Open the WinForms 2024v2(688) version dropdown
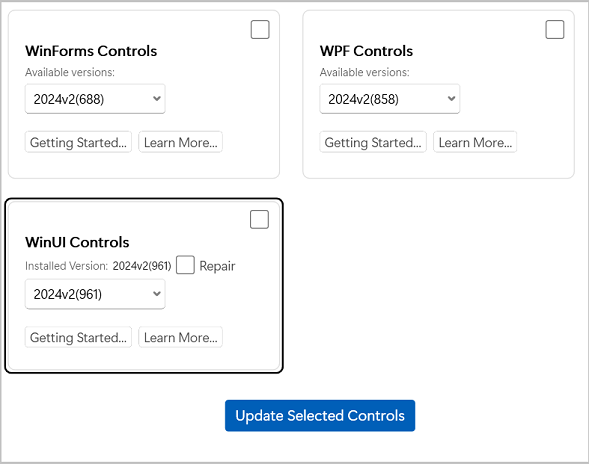The height and width of the screenshot is (464, 589). (95, 99)
